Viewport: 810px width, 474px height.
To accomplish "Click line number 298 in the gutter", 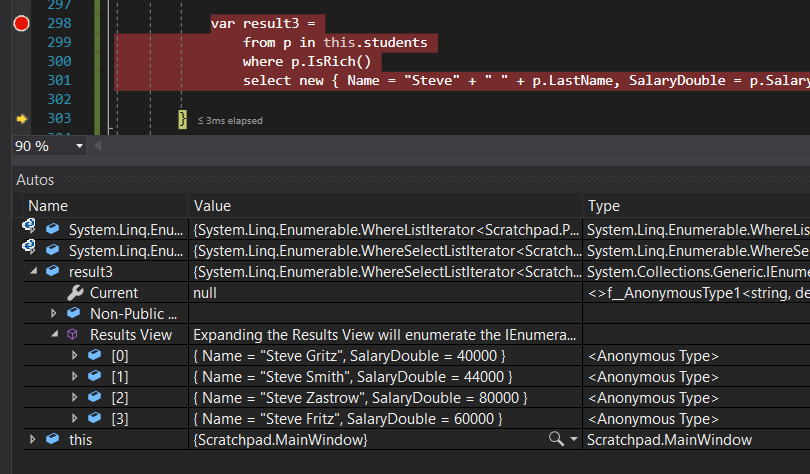I will coord(59,23).
